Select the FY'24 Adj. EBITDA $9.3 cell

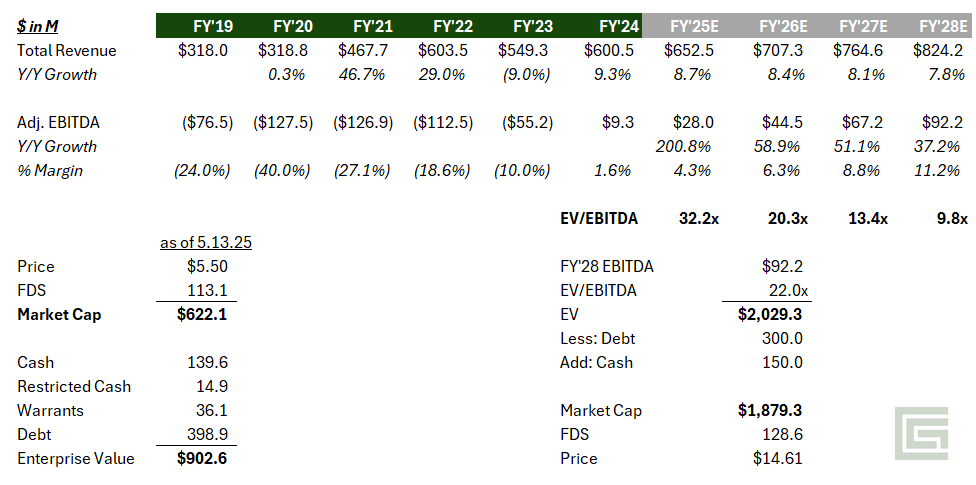(617, 123)
